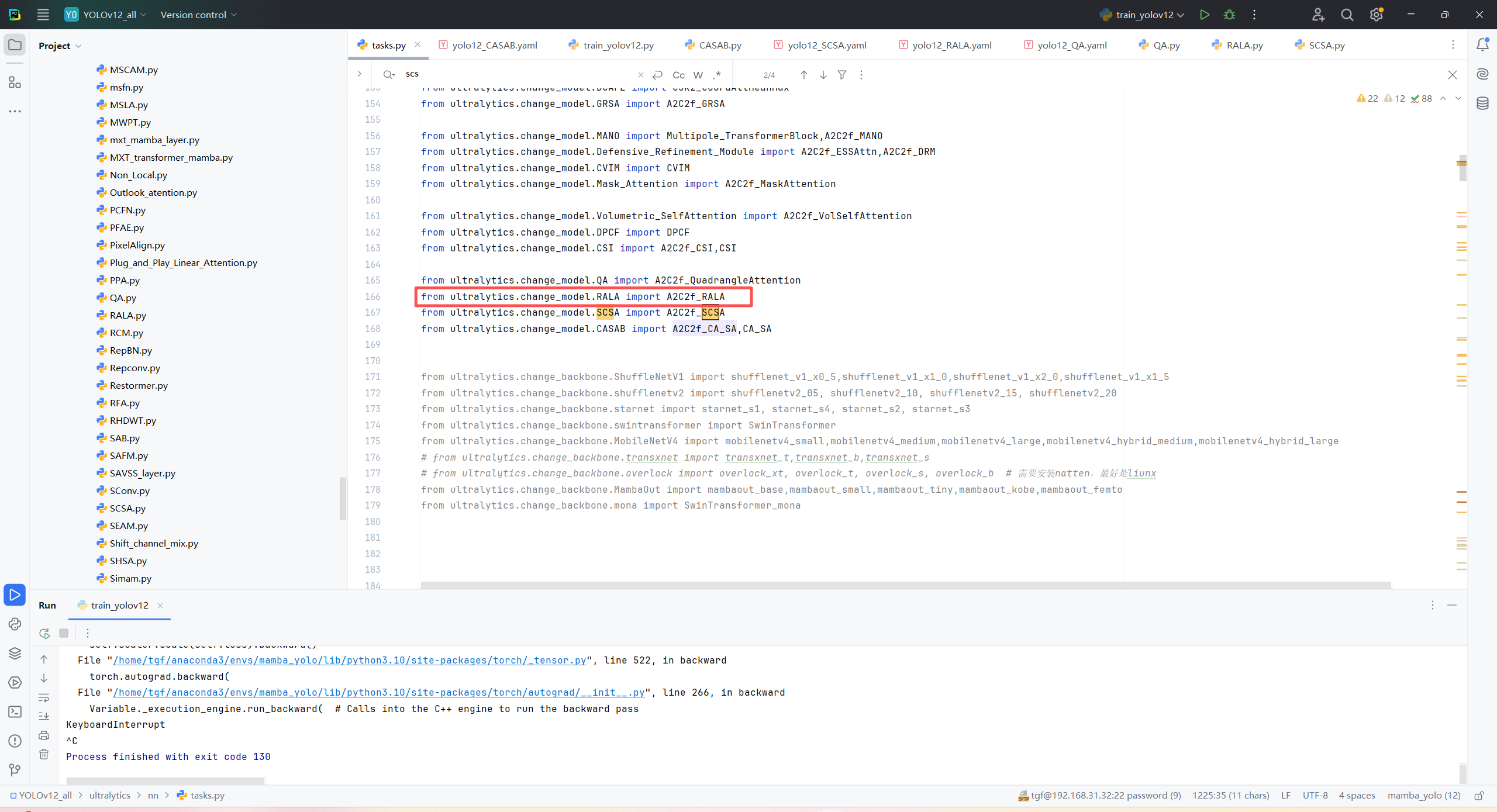
Task: Toggle whole Words (W) search option
Action: 698,75
